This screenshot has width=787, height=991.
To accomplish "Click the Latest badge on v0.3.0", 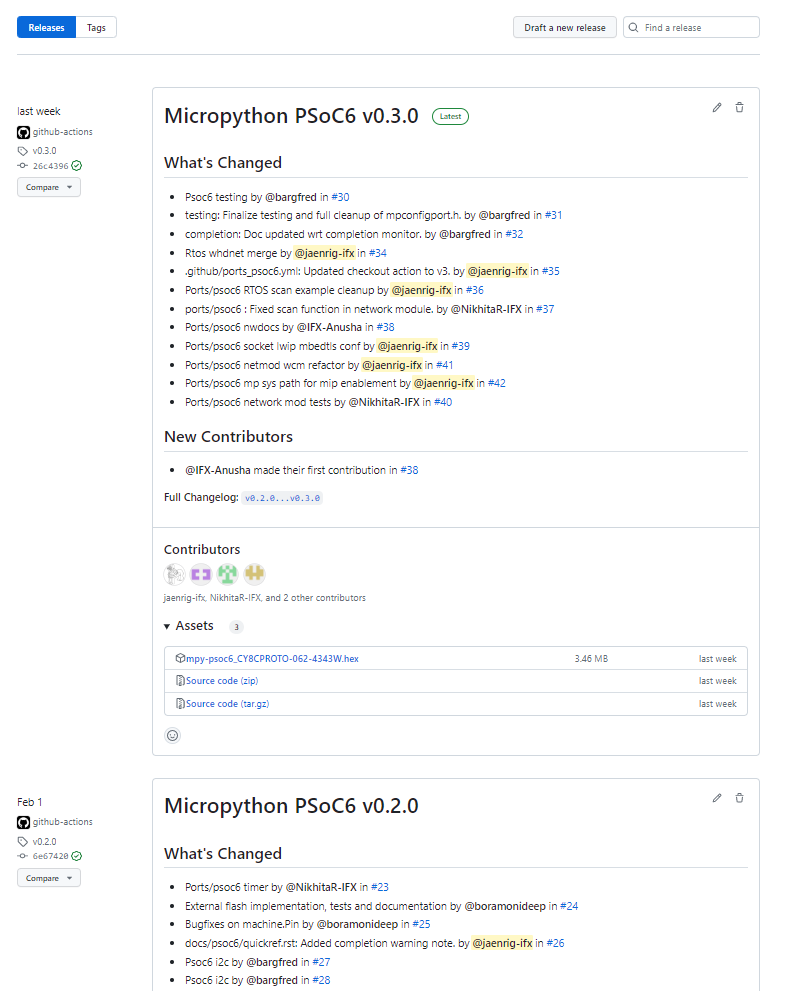I will point(450,116).
